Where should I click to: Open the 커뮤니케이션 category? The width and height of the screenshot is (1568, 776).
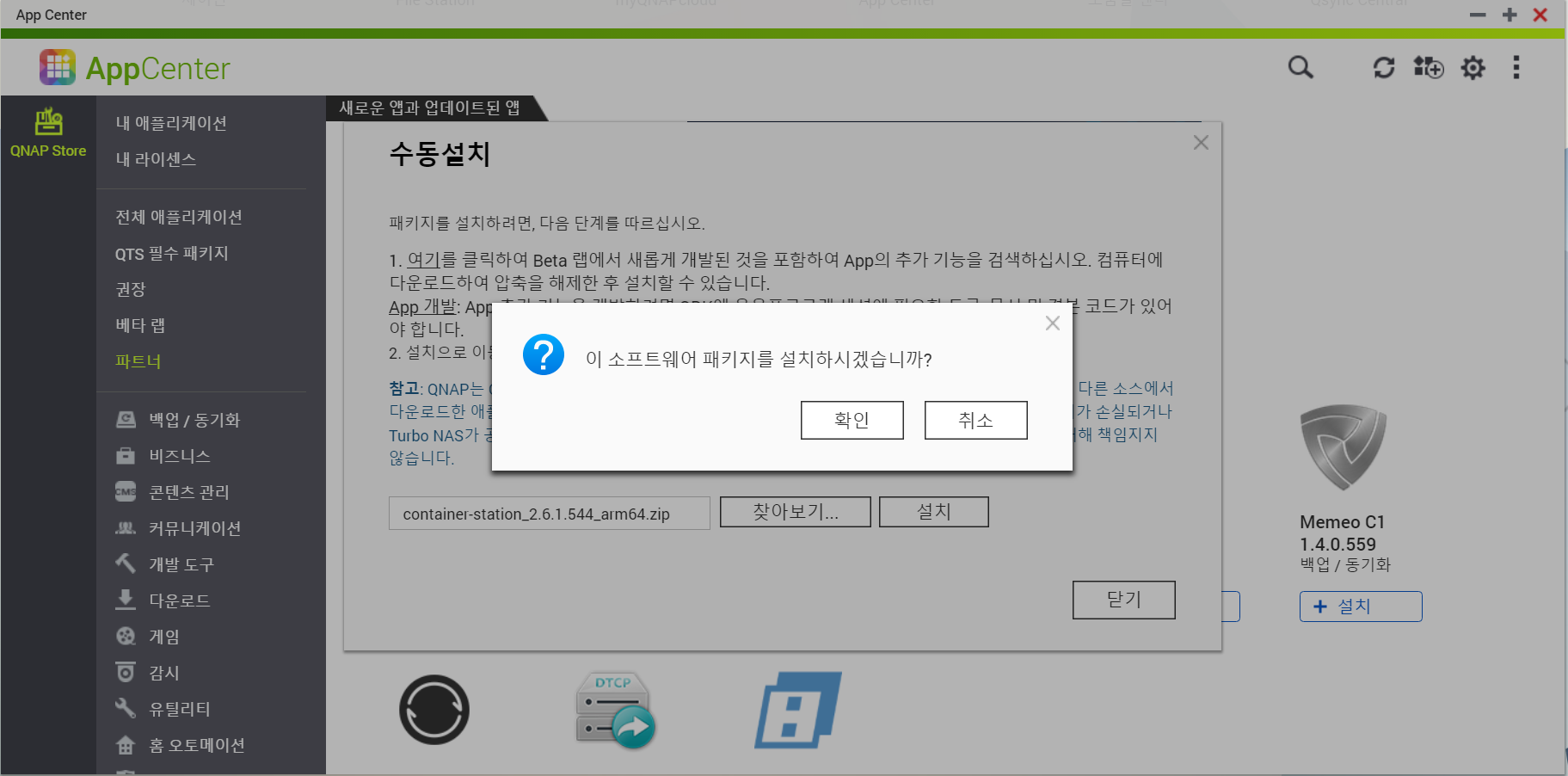pyautogui.click(x=195, y=528)
